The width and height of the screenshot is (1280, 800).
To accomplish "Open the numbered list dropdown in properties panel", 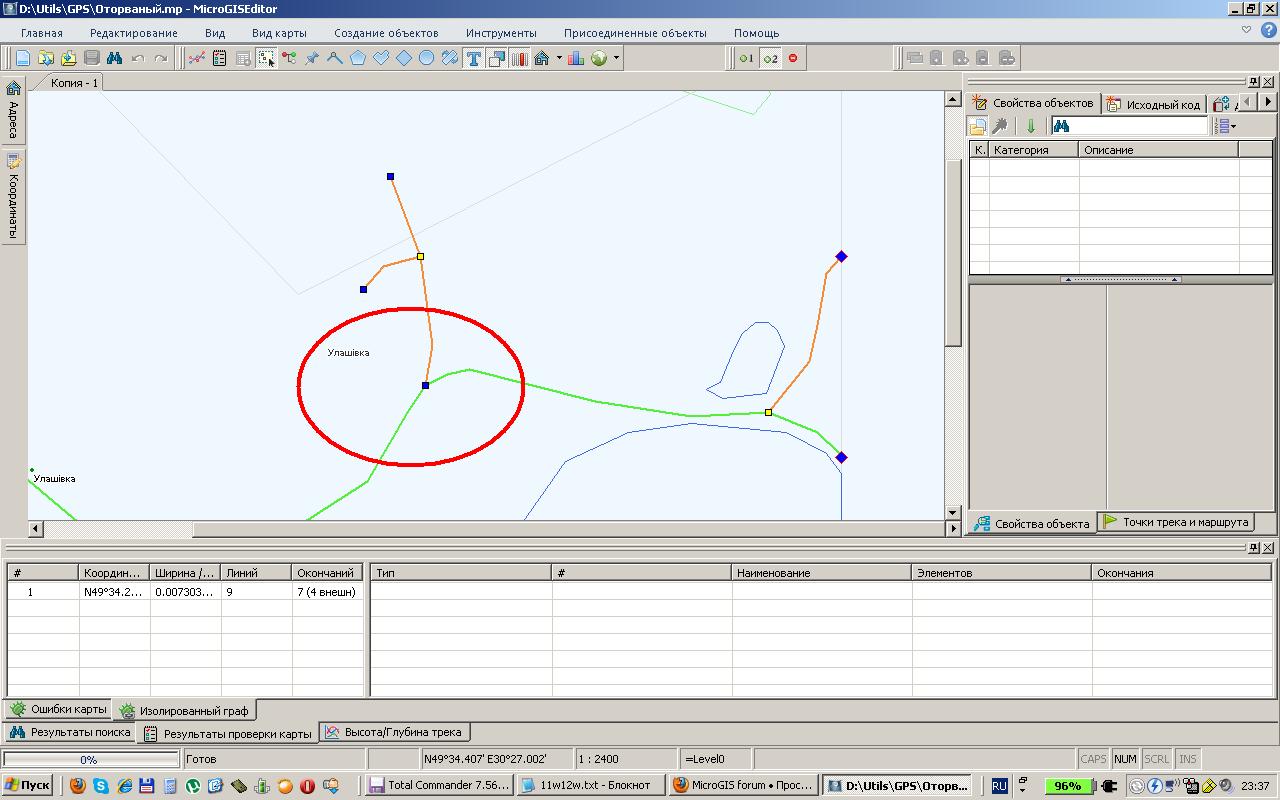I will click(1225, 126).
